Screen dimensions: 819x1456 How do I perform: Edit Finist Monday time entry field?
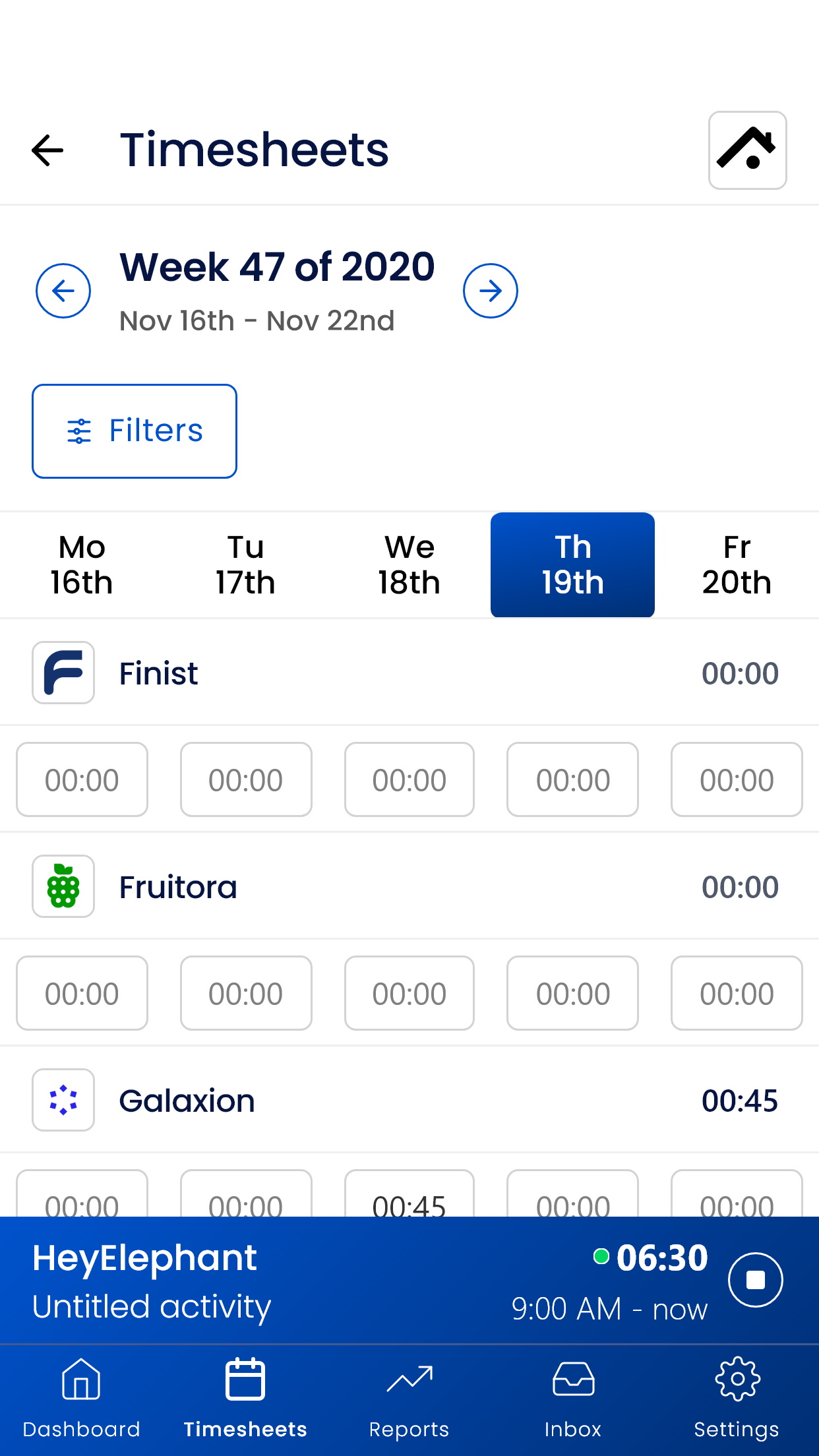[x=82, y=779]
